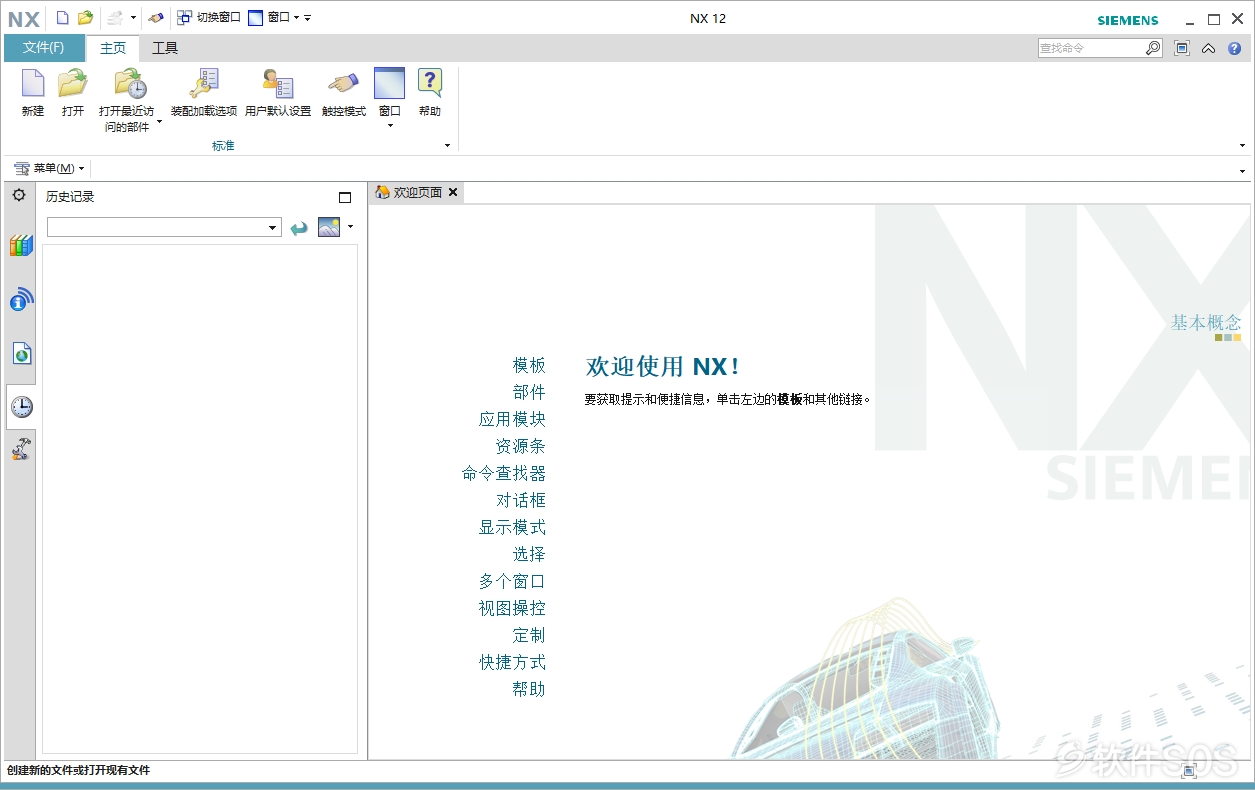Click the 查找命令 command search field
The image size is (1255, 790).
1090,48
